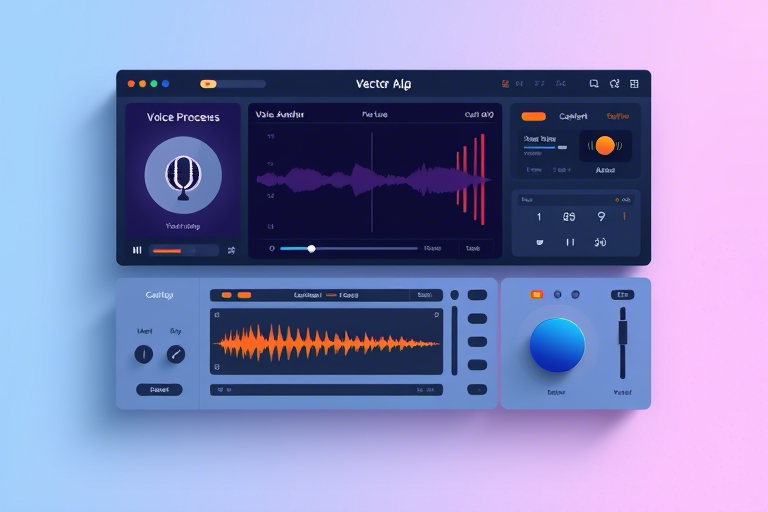768x512 pixels.
Task: Click the vertical fader handle in bottom-right panel
Action: 623,332
